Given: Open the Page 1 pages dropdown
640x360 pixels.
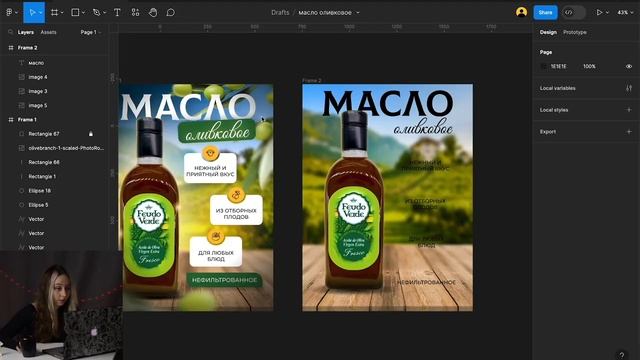Looking at the screenshot, I should (91, 32).
